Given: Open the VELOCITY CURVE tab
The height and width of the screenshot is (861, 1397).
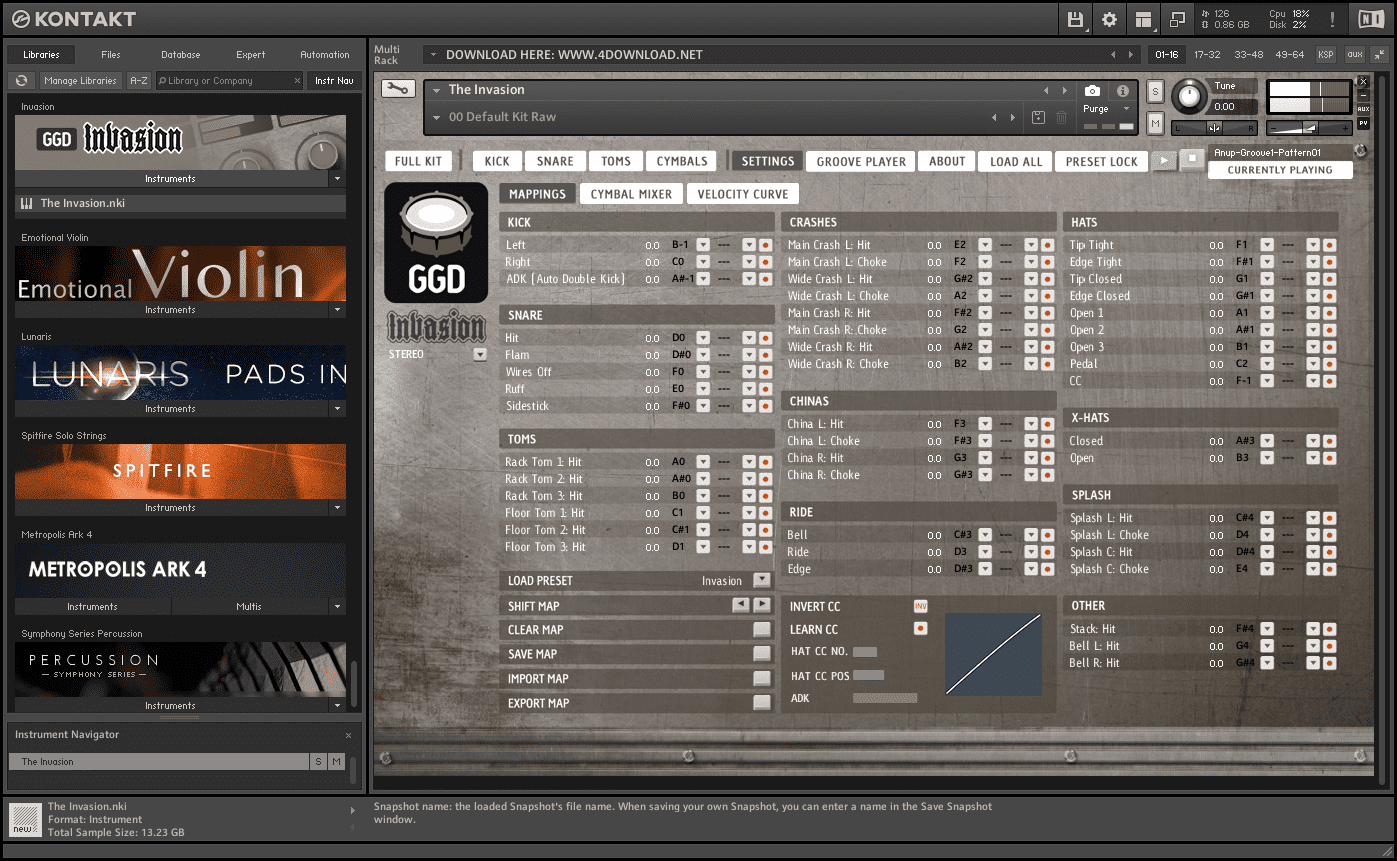Looking at the screenshot, I should click(743, 194).
